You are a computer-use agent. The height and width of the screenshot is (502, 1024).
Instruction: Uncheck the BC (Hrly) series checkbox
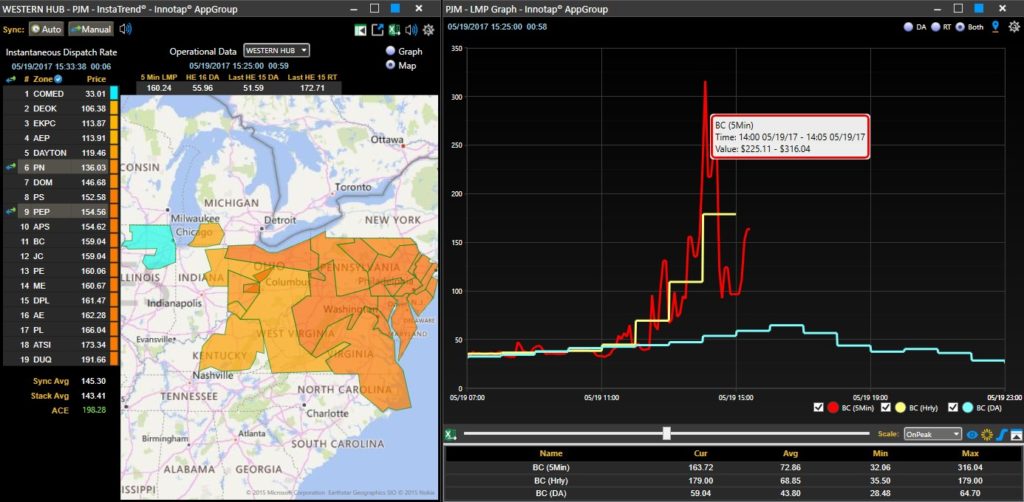pos(886,408)
